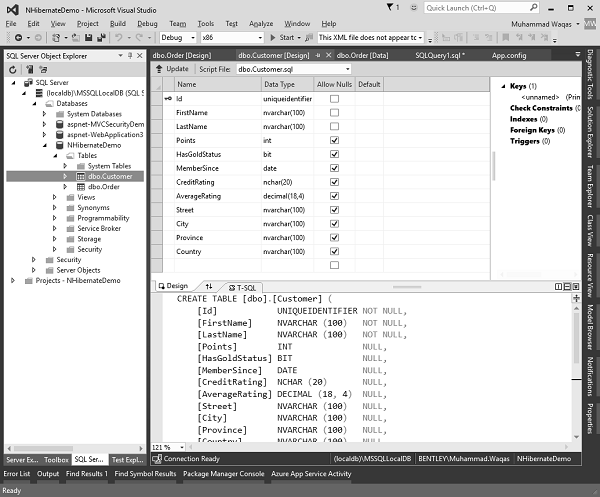Click the horizontal split layout icon

[567, 287]
